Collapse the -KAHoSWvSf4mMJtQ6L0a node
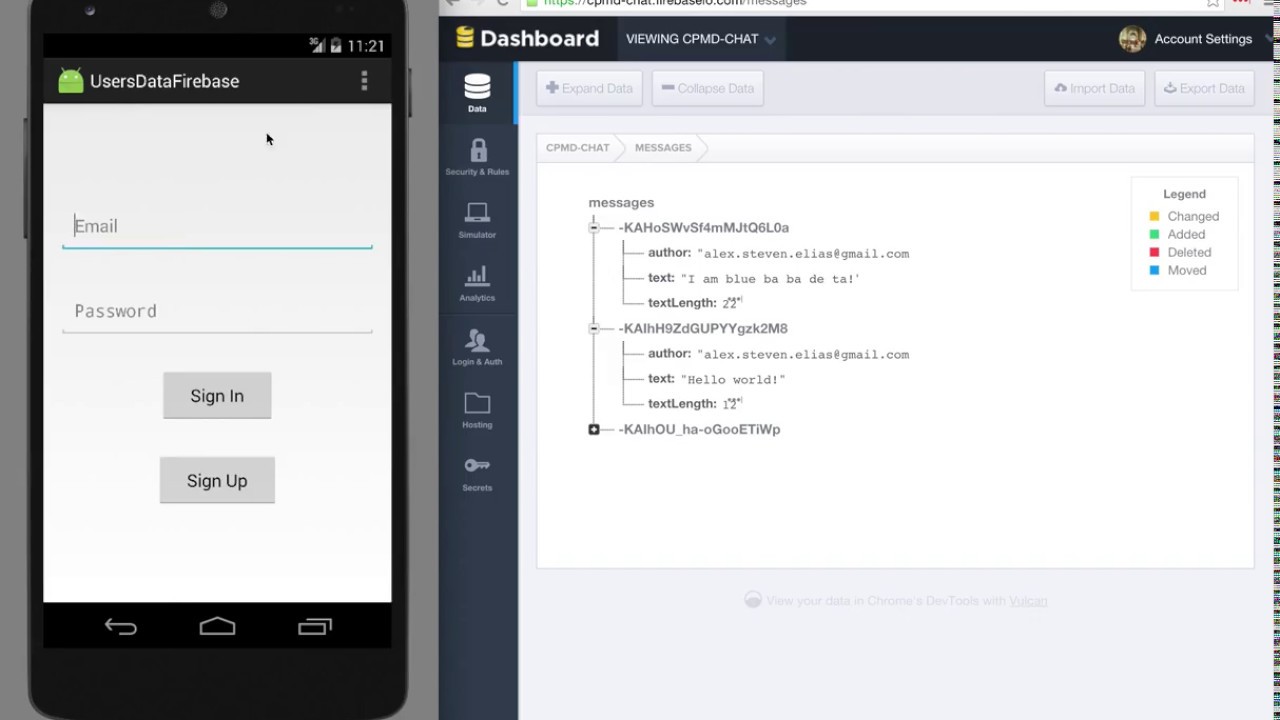The height and width of the screenshot is (720, 1280). point(594,228)
